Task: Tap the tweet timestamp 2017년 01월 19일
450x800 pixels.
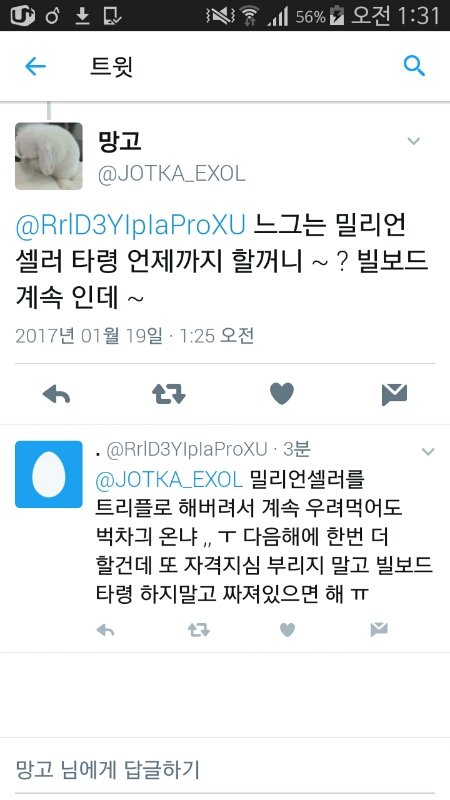Action: pyautogui.click(x=89, y=336)
